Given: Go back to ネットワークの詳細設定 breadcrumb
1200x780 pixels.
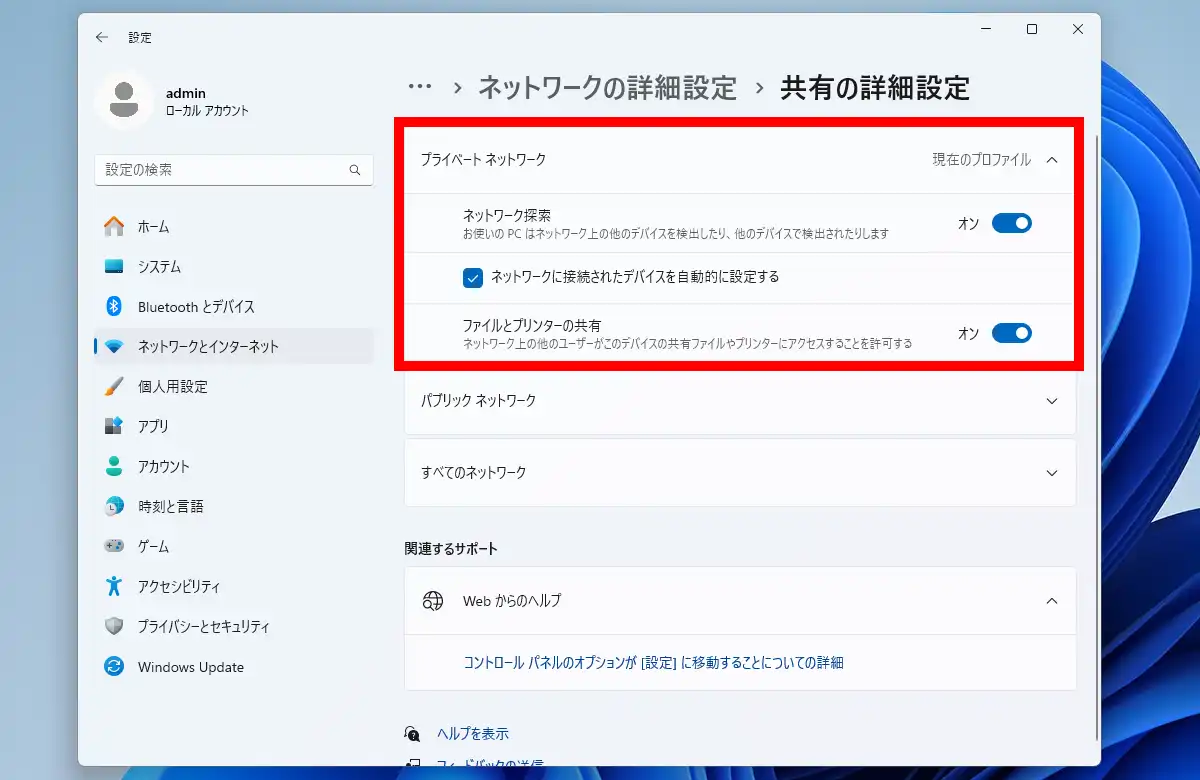Looking at the screenshot, I should 607,87.
